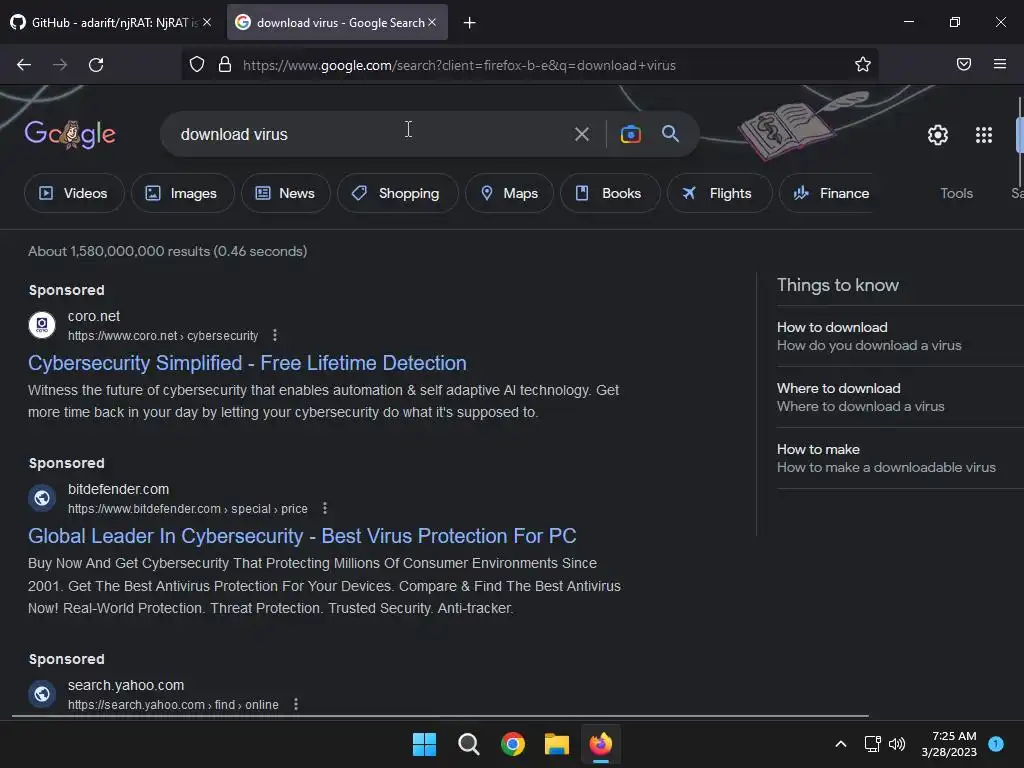
Task: Open Cybersecurity Simplified - Free Lifetime Detection link
Action: pyautogui.click(x=247, y=363)
